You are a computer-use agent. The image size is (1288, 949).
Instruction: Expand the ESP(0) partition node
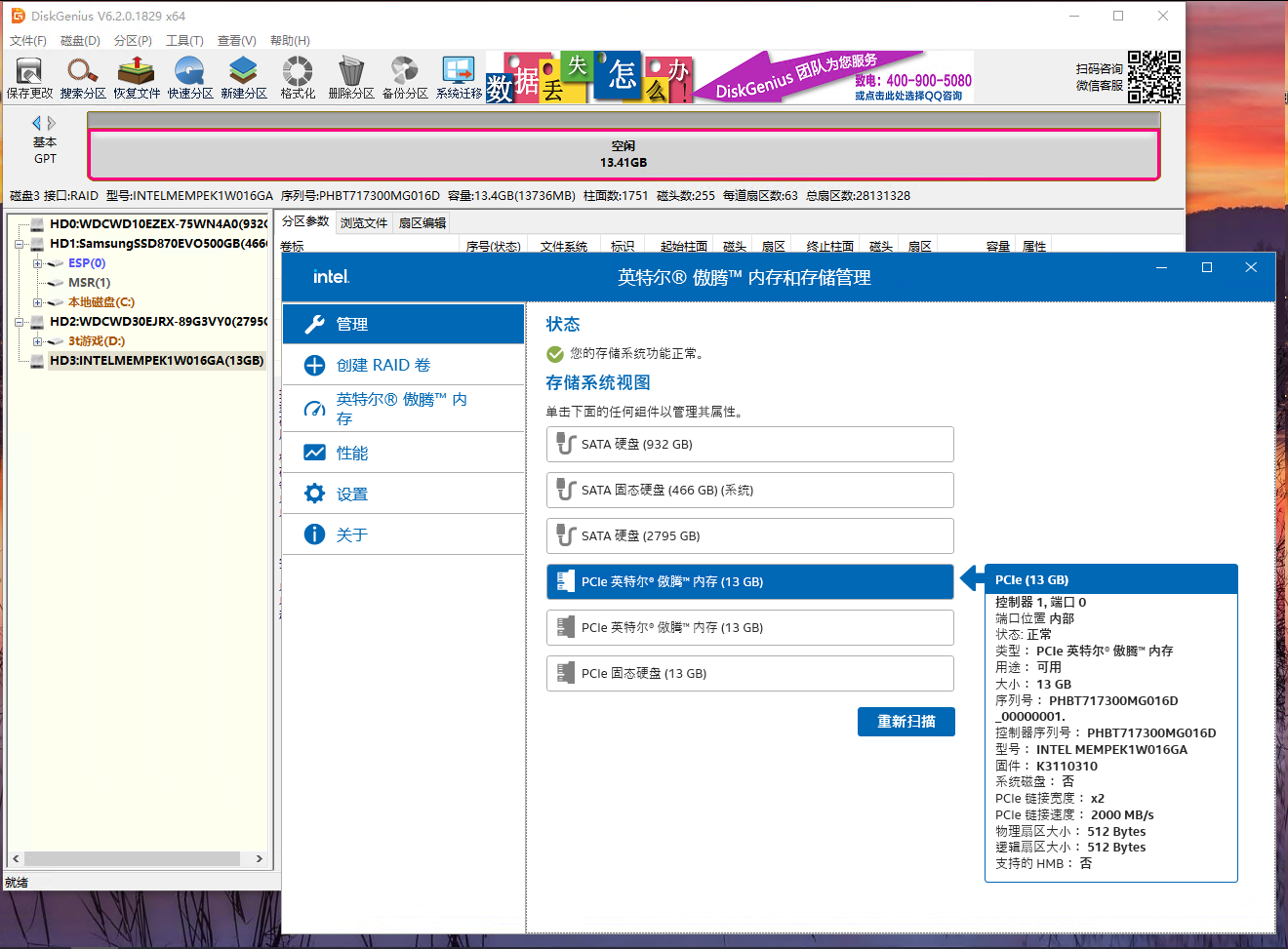(37, 263)
